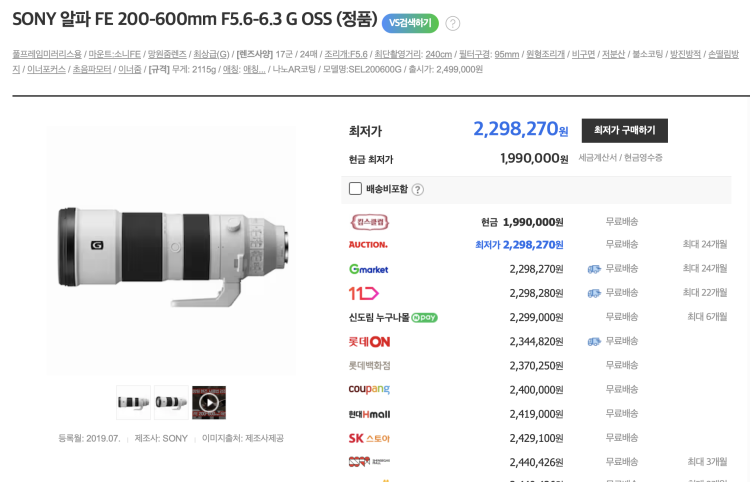Click the 11st store logo
The image size is (750, 482).
(363, 293)
